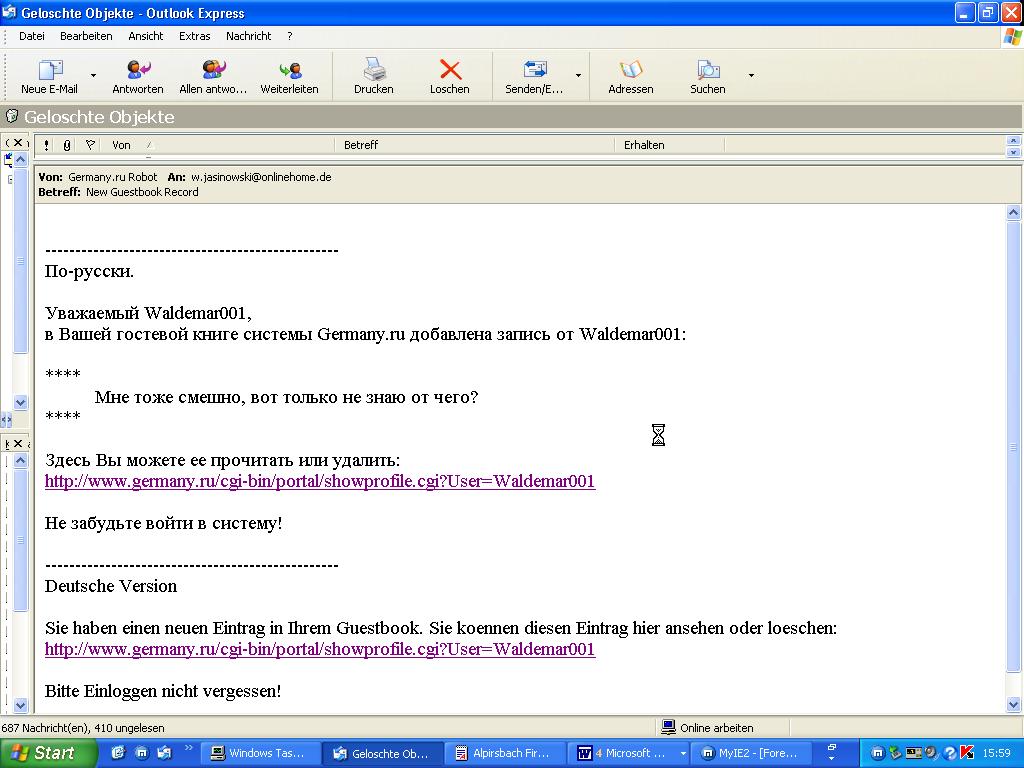The width and height of the screenshot is (1024, 768).
Task: Close the lower left contacts pane
Action: (18, 443)
